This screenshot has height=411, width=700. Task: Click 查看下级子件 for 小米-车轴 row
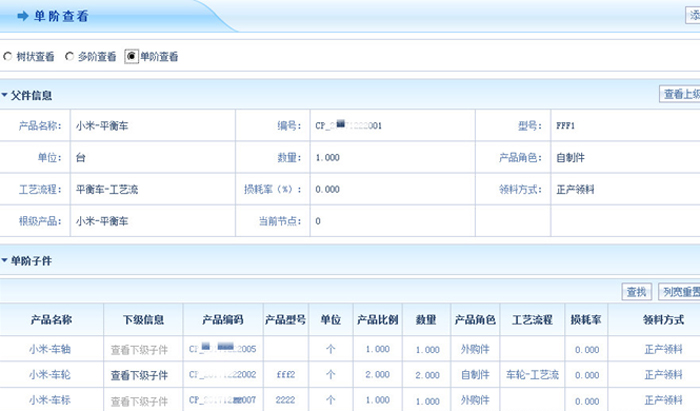click(x=139, y=349)
